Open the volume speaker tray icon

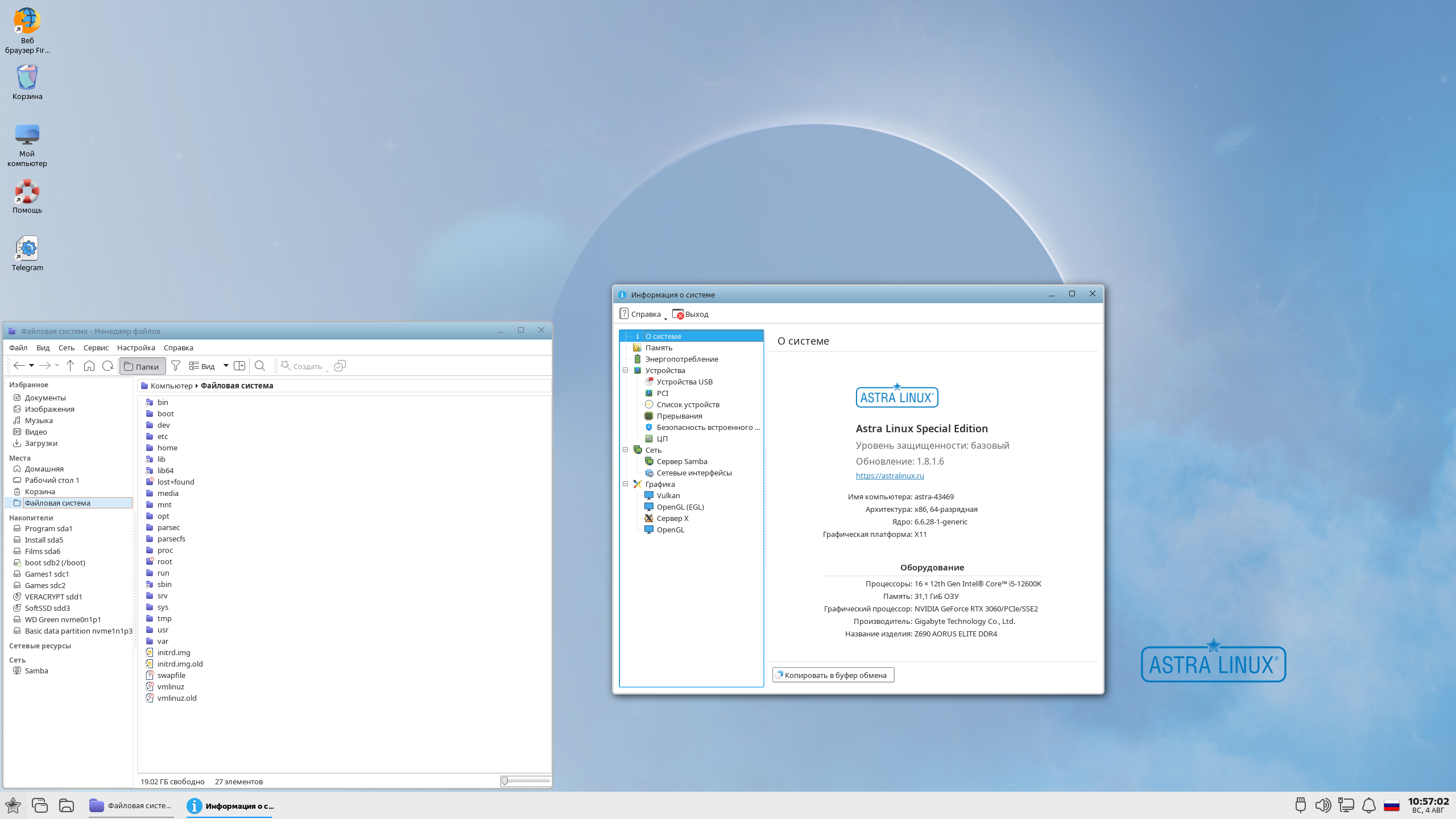click(x=1322, y=805)
